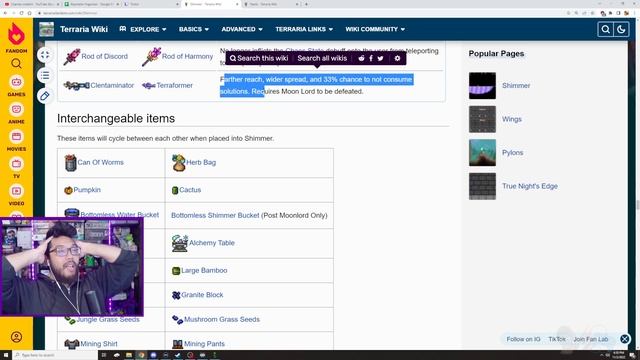
Task: Expand the TERRARIA LINKS menu
Action: click(x=304, y=29)
